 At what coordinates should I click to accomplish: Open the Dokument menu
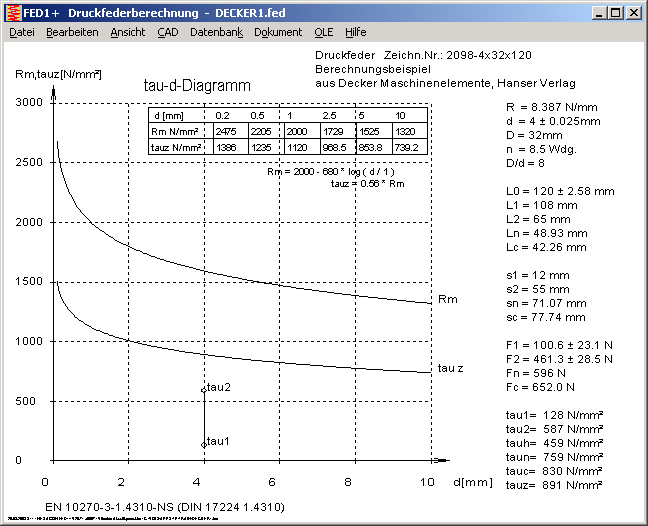tap(278, 32)
